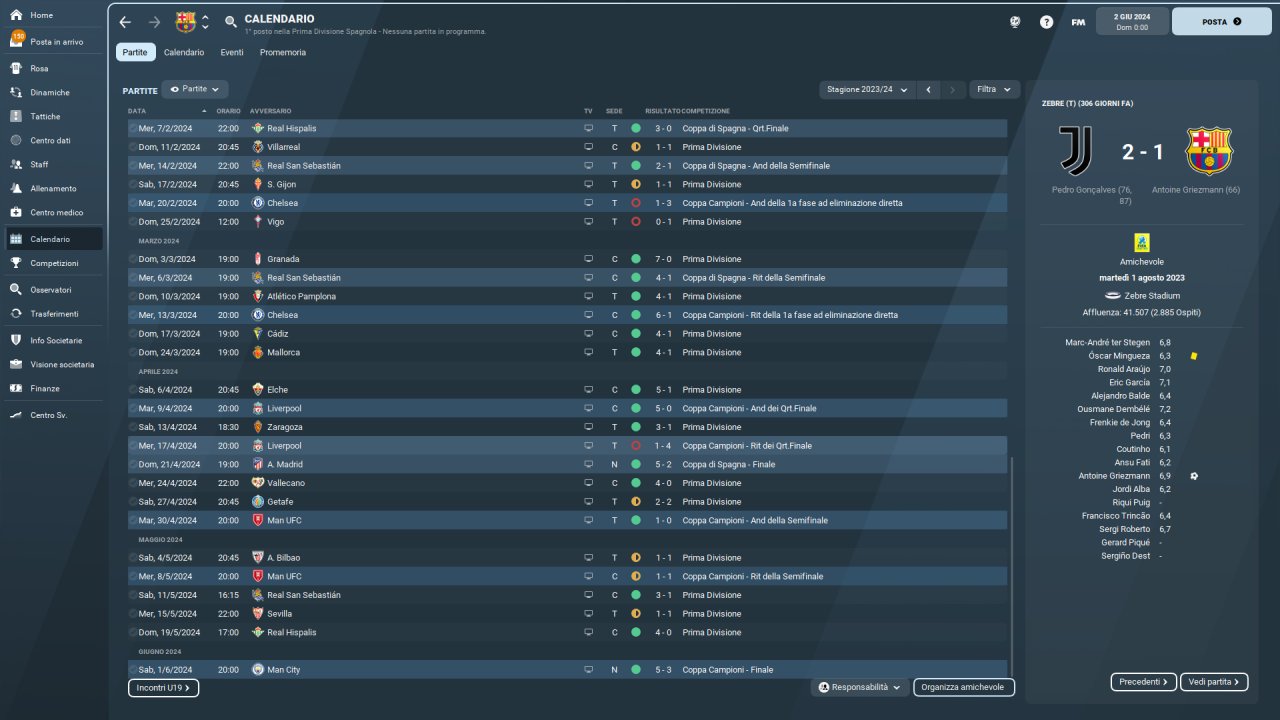Toggle the check circle on the 4/5/2024 row

(133, 558)
